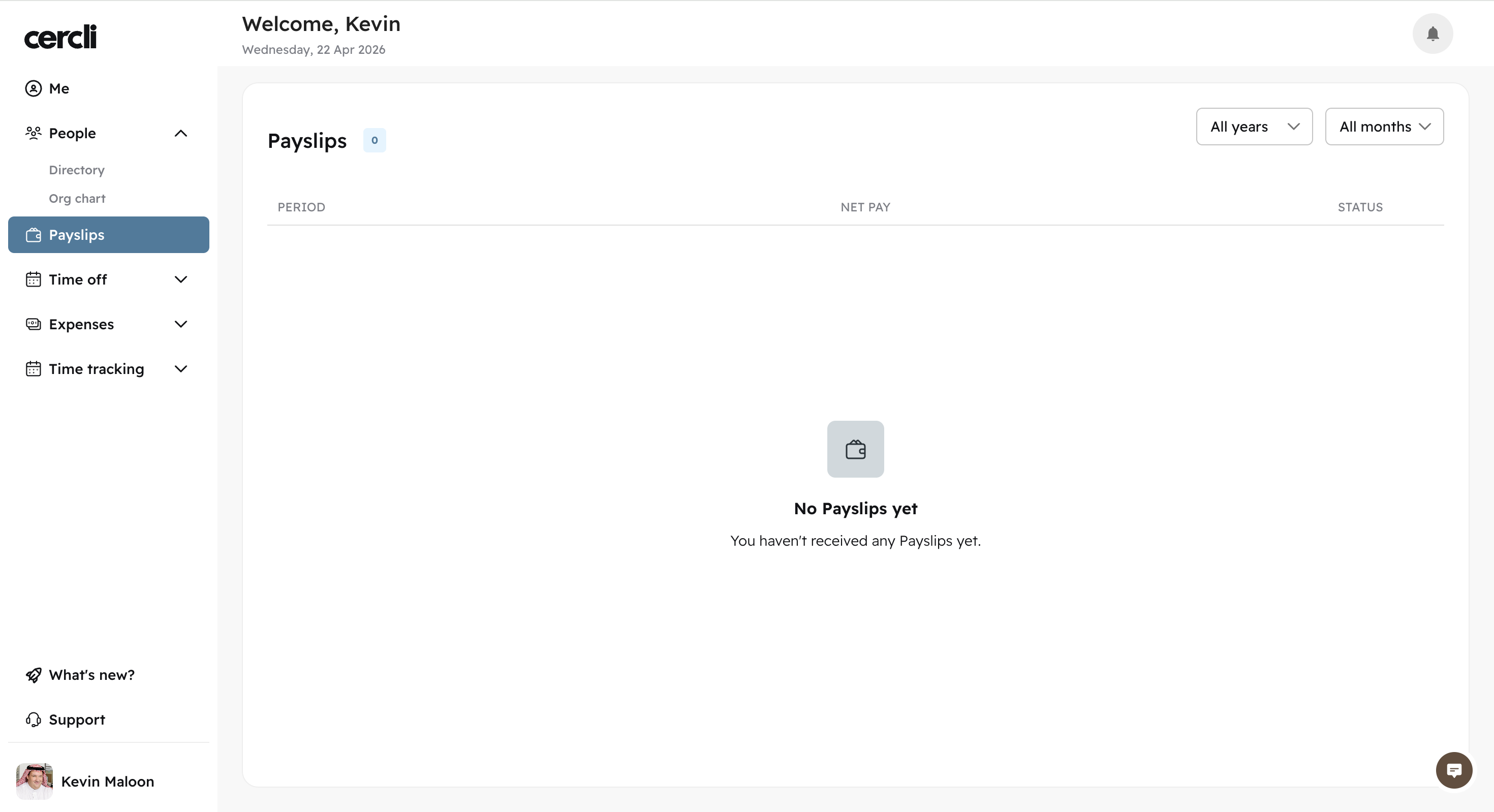Select the Payslips wallet icon
Screen dimensions: 1494x812
(33, 235)
